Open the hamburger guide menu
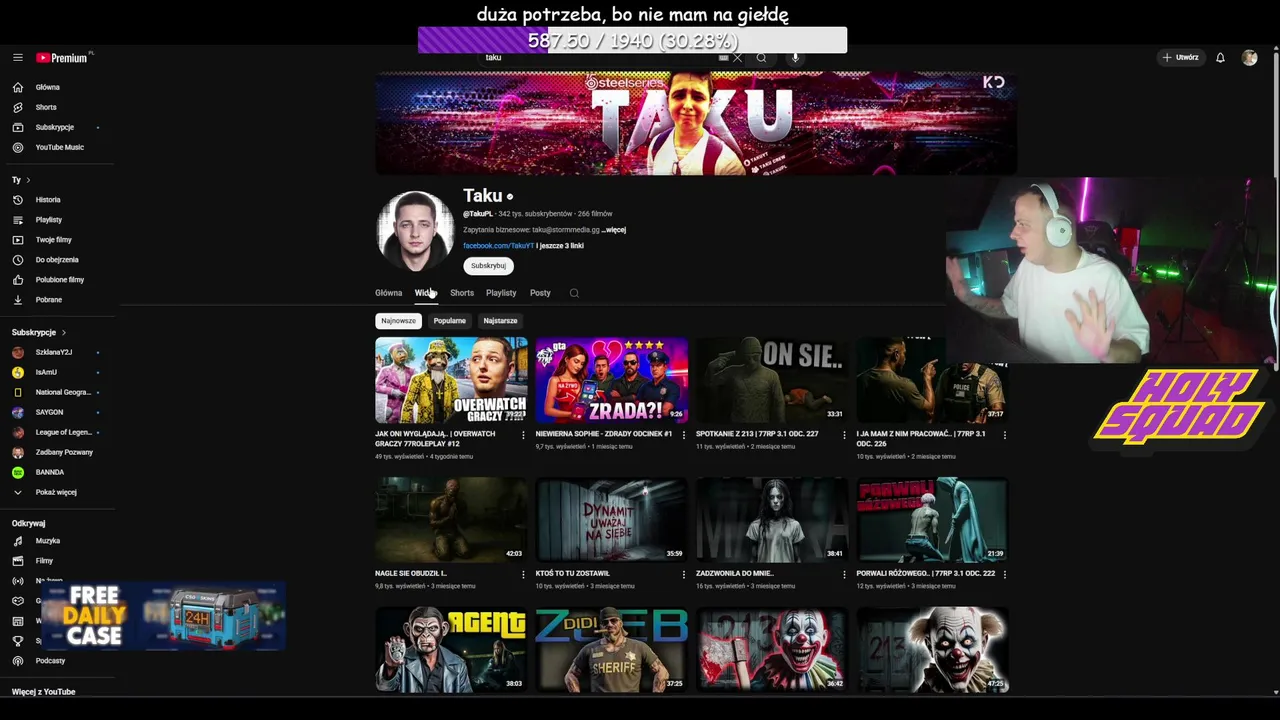The image size is (1280, 720). 17,58
